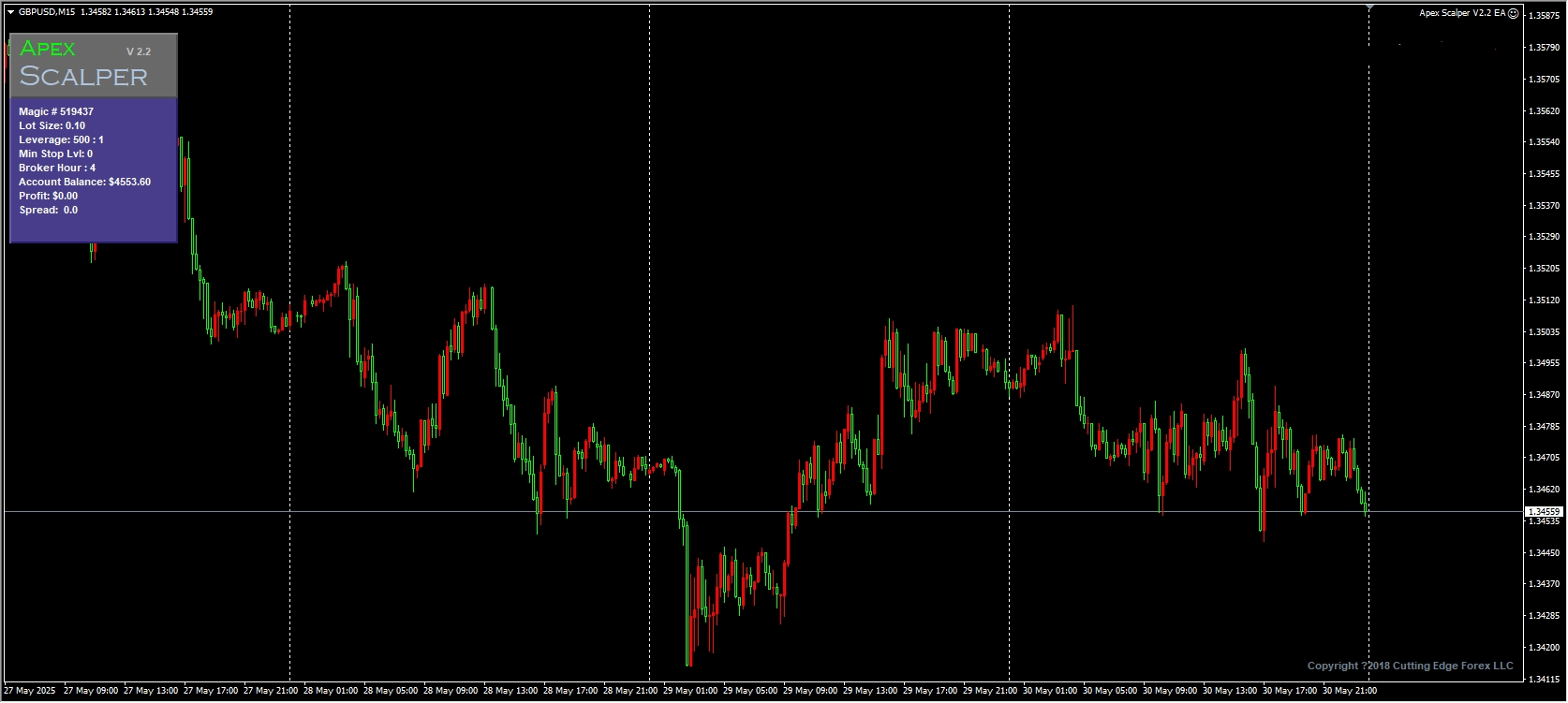Image resolution: width=1568 pixels, height=703 pixels.
Task: Click the Lot Size 0.10 entry
Action: [x=52, y=125]
